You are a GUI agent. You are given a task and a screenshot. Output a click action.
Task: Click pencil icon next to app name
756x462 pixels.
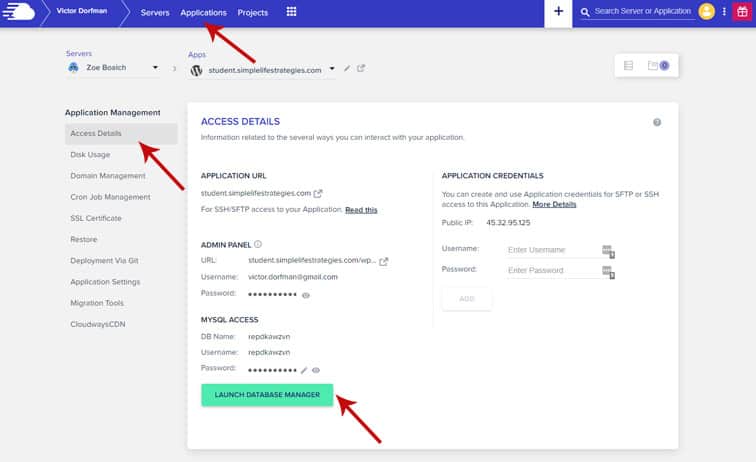[x=347, y=69]
